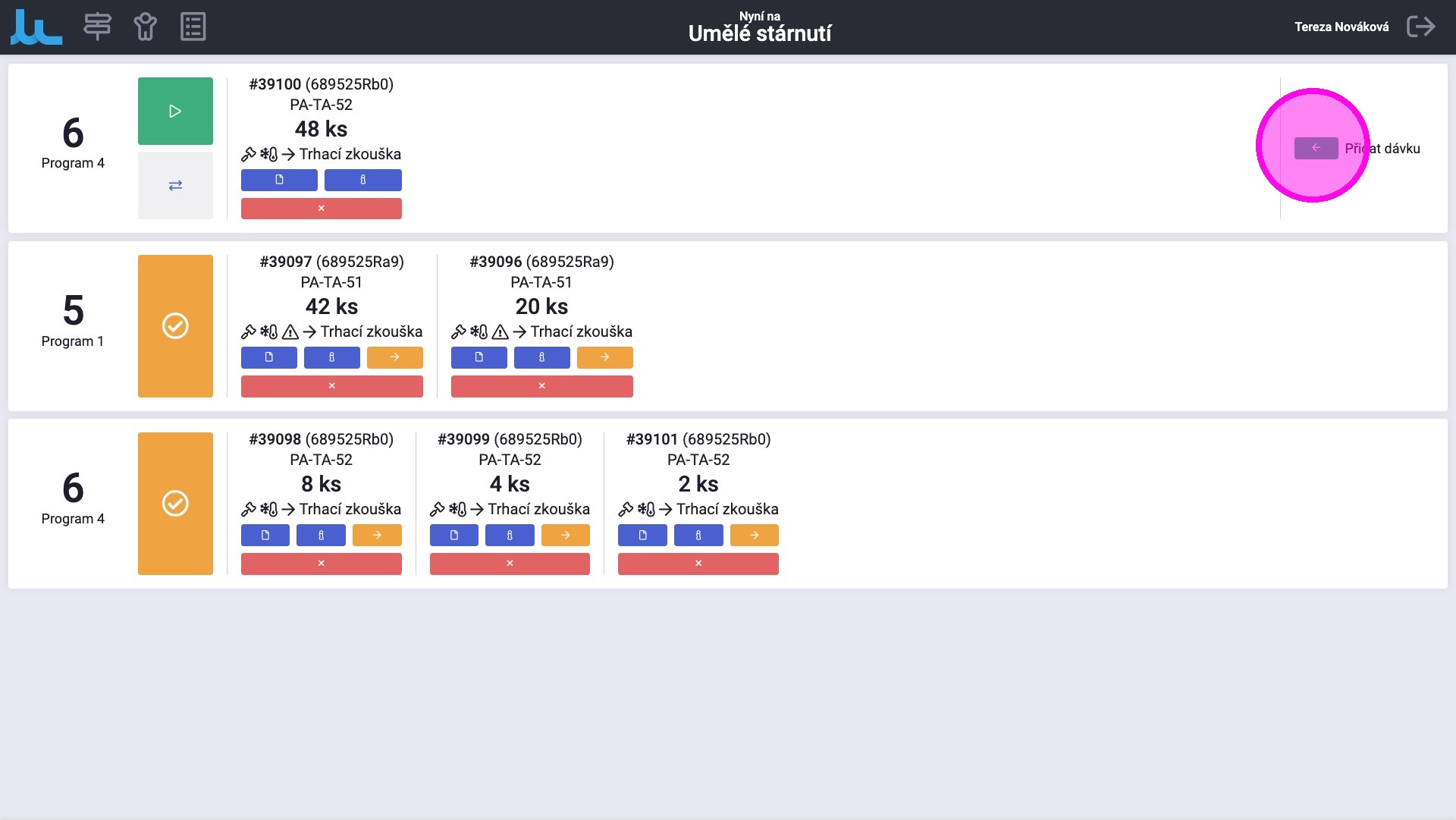The image size is (1456, 820).
Task: Click the Přidat dávku arrow button
Action: [1316, 148]
